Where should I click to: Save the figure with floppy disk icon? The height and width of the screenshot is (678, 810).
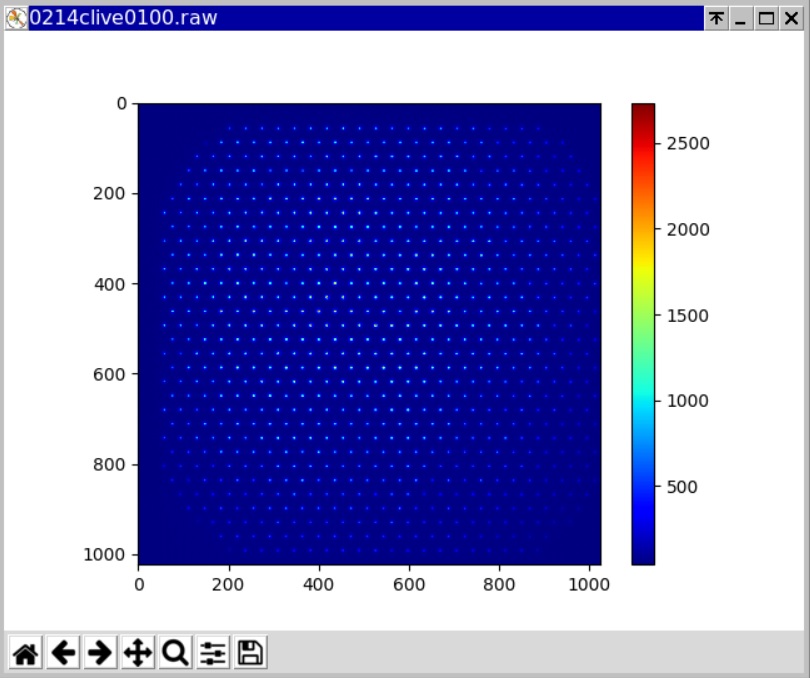[250, 653]
